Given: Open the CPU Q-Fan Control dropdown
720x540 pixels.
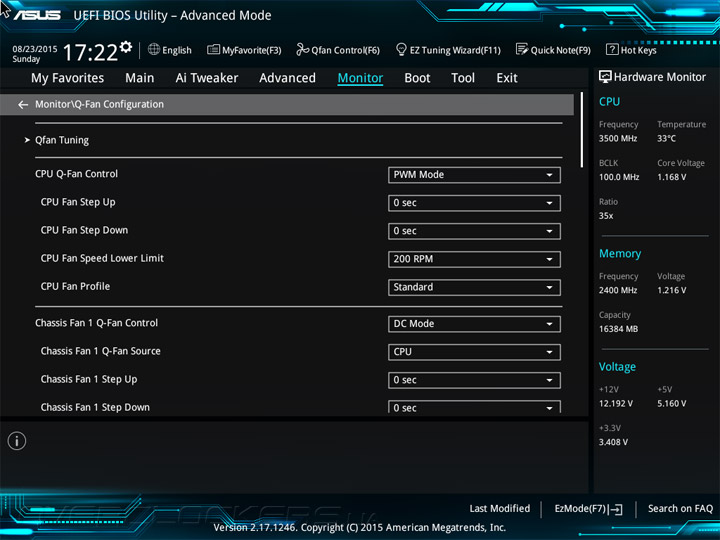Looking at the screenshot, I should [x=474, y=175].
